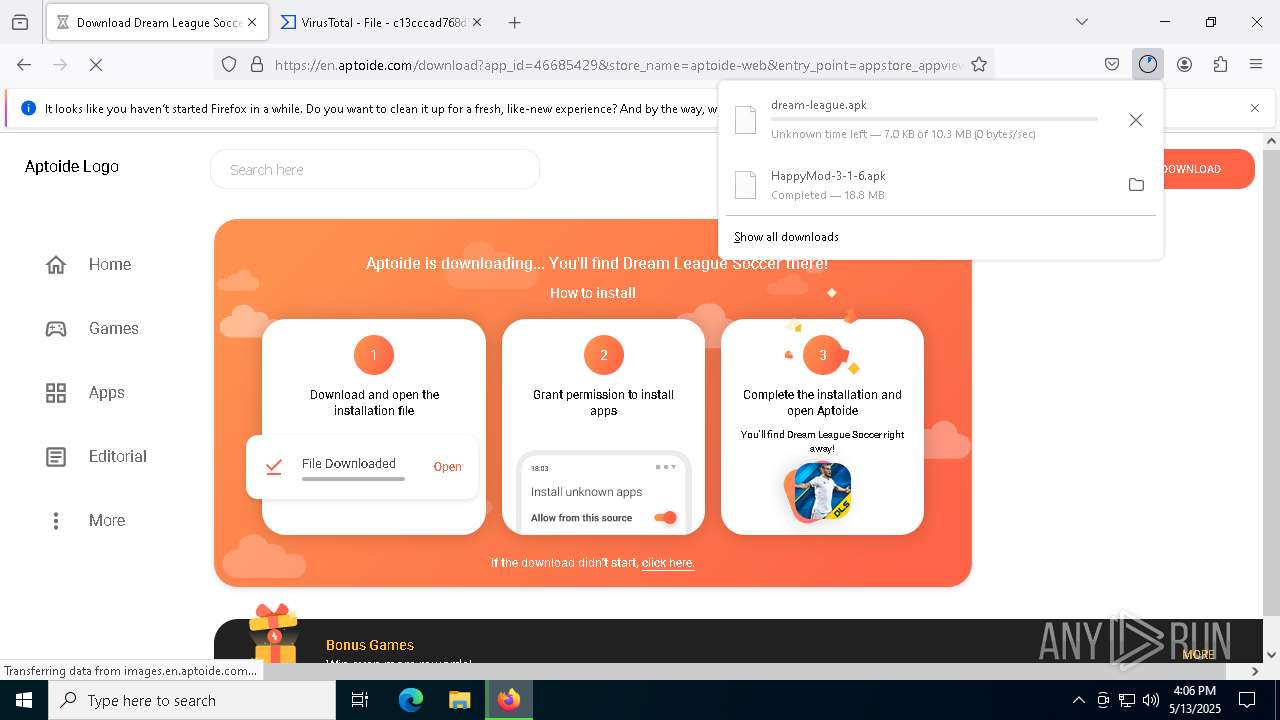Open the Home sidebar item
This screenshot has width=1280, height=720.
(x=88, y=264)
